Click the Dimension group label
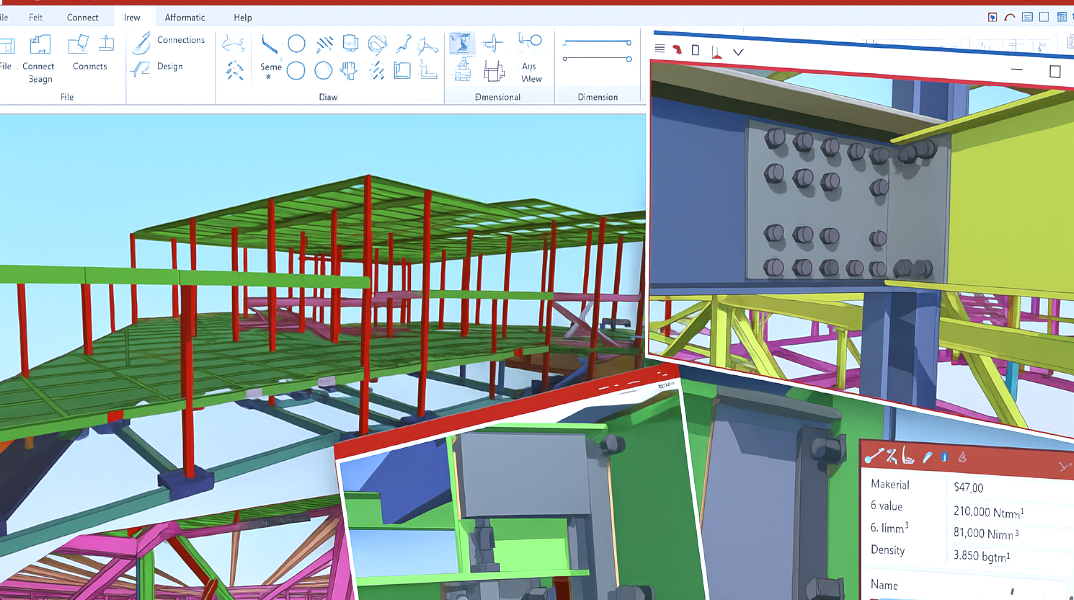 [x=597, y=97]
